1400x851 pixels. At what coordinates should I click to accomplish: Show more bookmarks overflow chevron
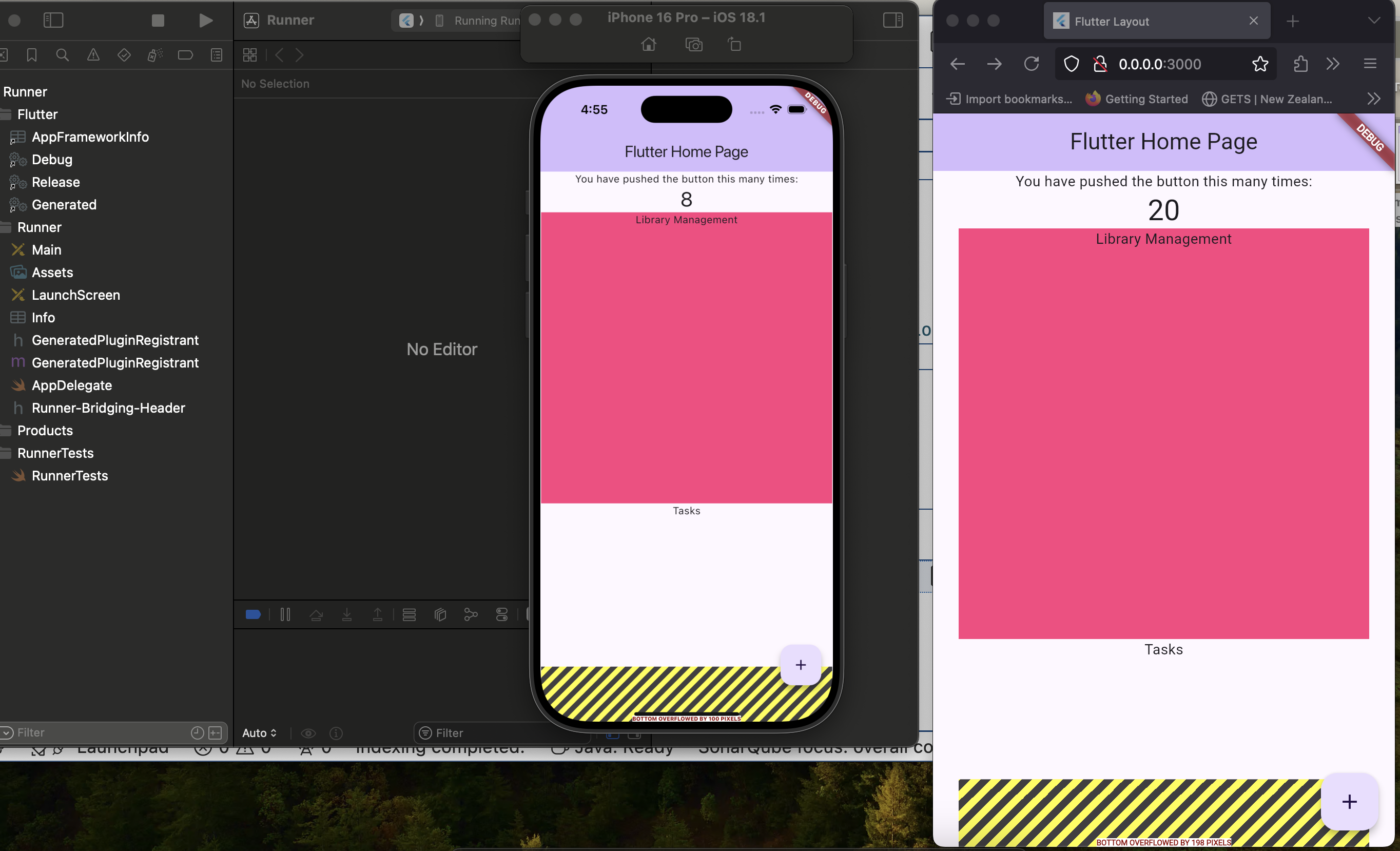click(x=1373, y=99)
